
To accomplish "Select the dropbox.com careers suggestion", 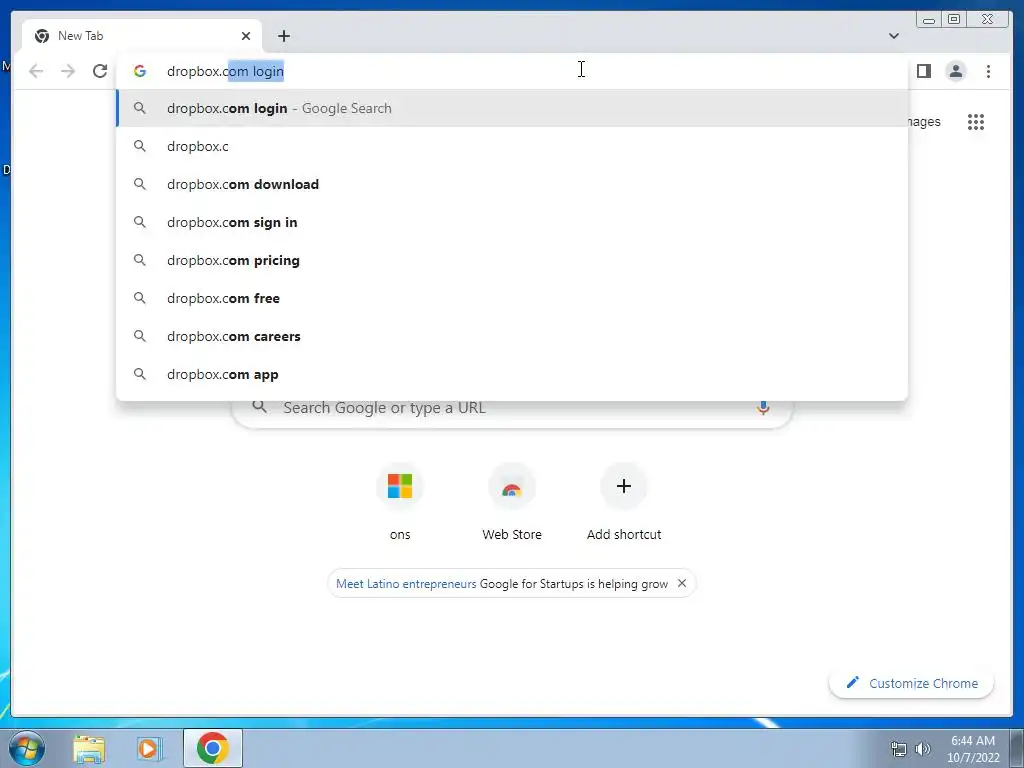I will (x=512, y=336).
